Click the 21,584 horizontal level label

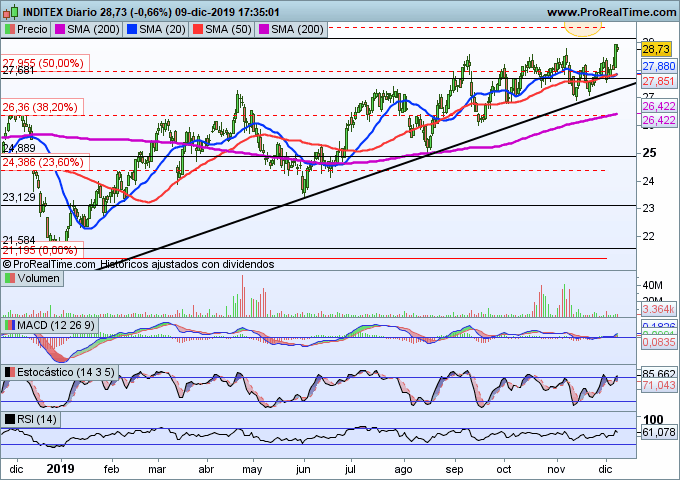[x=19, y=240]
